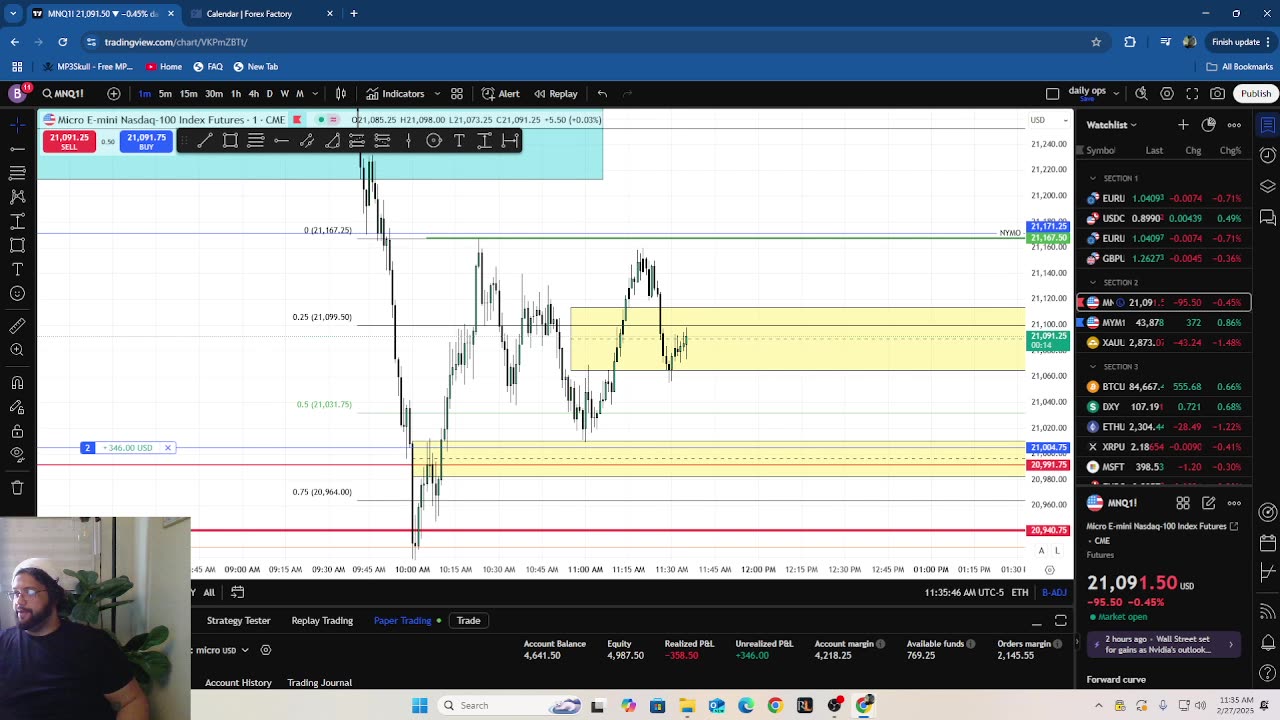1280x720 pixels.
Task: Select the trend line tool in left sidebar
Action: 17,148
